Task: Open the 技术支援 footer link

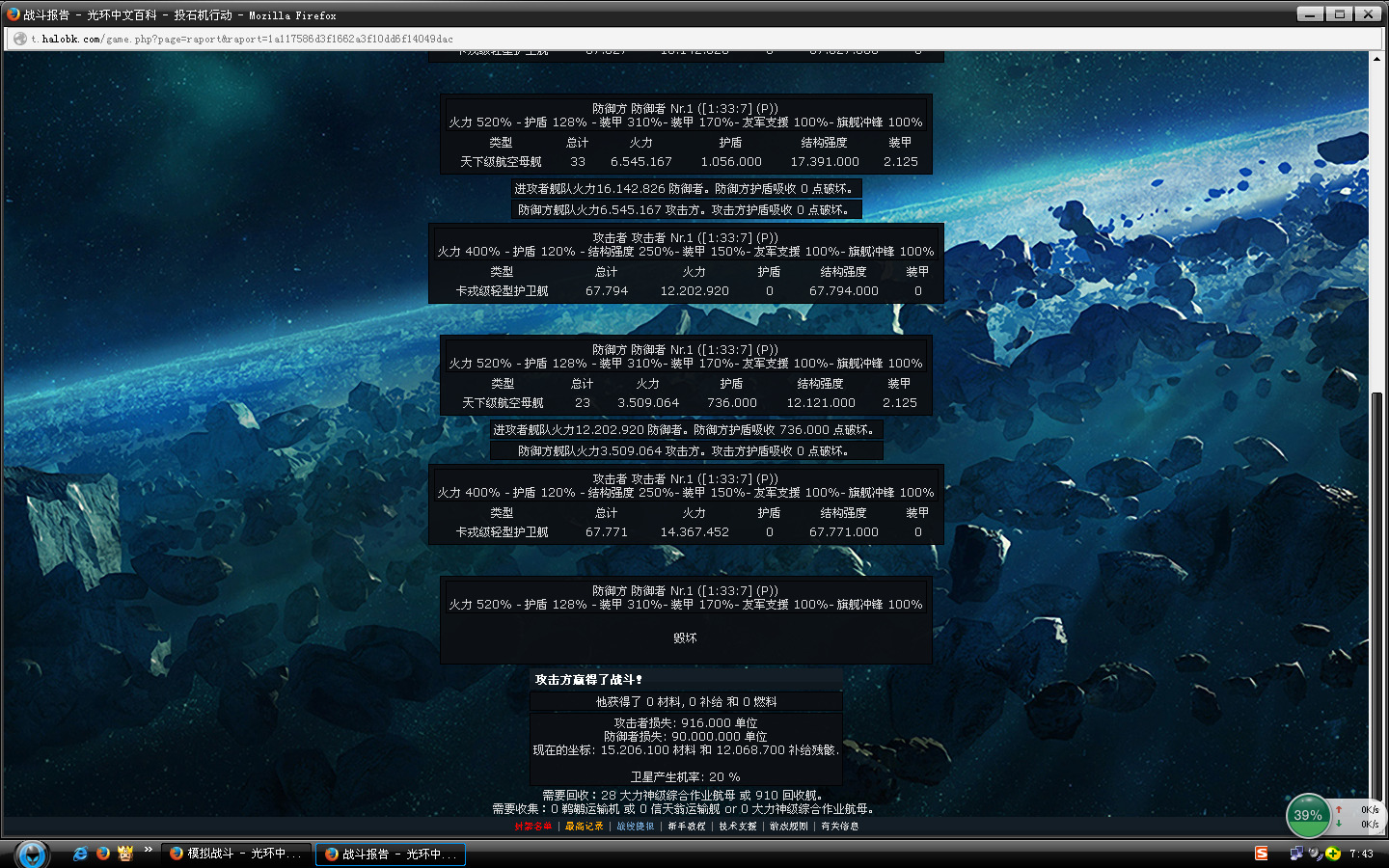Action: tap(738, 827)
